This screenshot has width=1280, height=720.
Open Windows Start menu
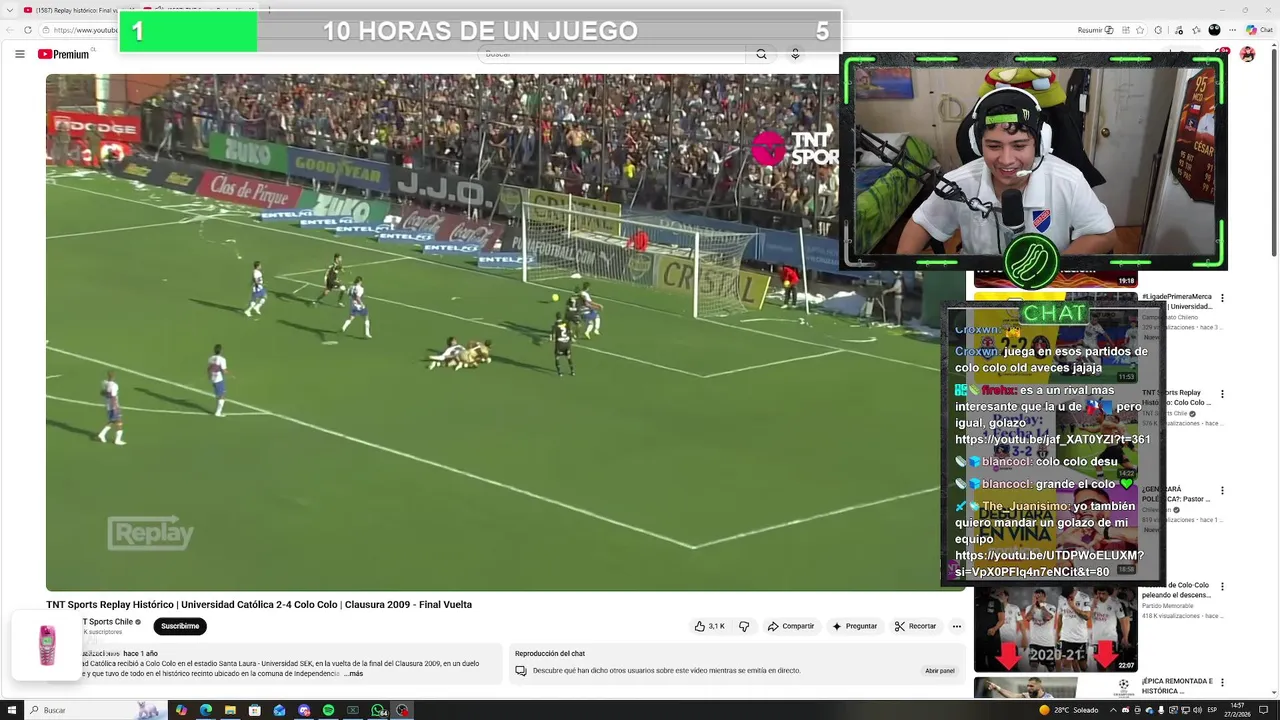click(10, 710)
